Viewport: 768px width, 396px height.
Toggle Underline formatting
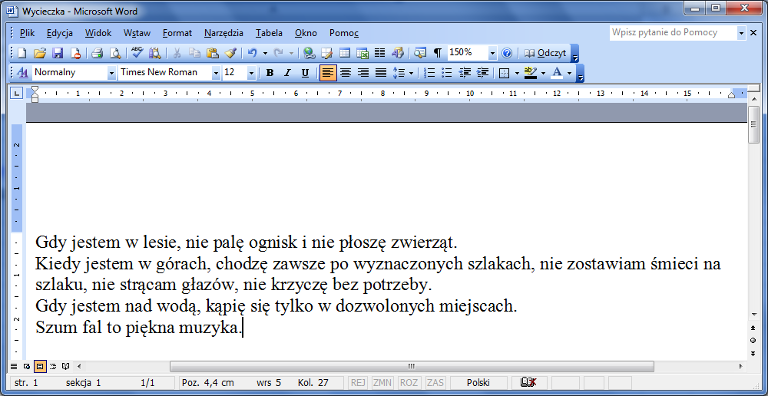(305, 73)
